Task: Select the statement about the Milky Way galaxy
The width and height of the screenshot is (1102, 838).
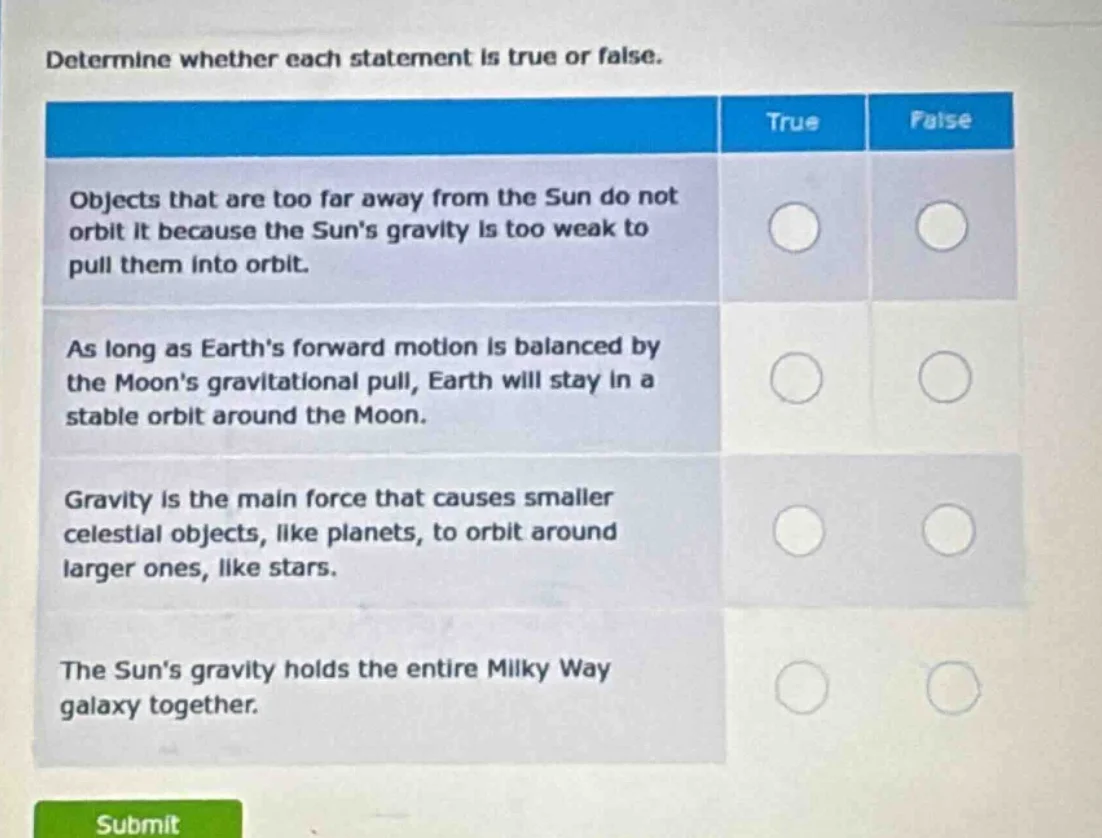Action: [335, 689]
